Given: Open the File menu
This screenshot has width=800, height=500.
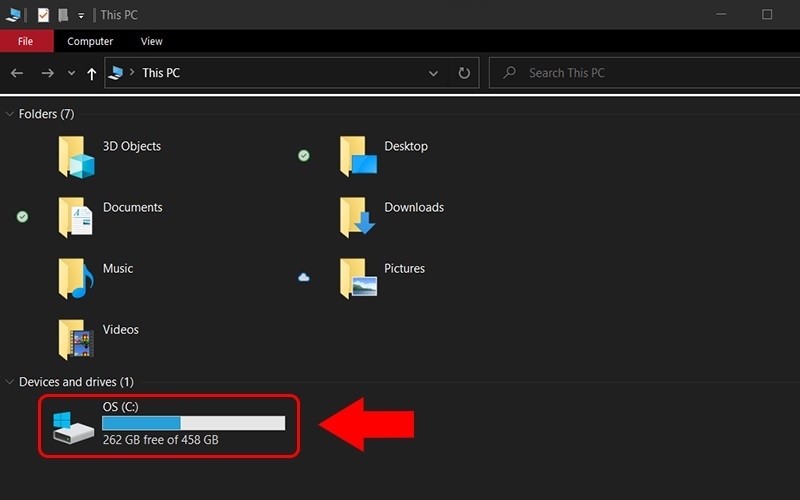Looking at the screenshot, I should [x=25, y=41].
